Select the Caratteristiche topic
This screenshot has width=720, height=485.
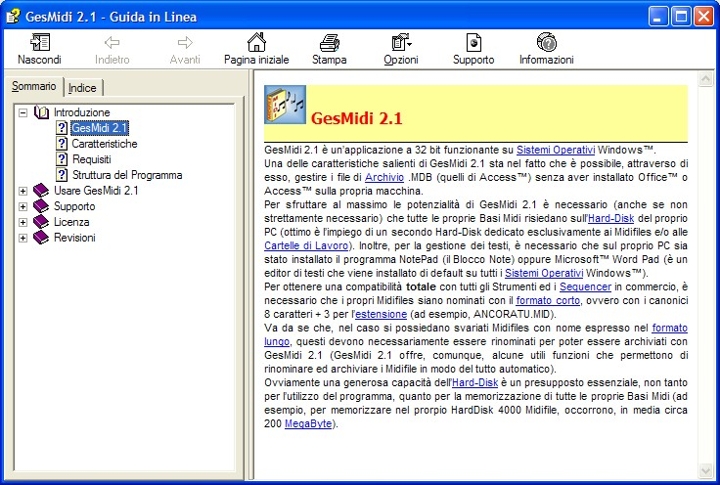click(104, 144)
